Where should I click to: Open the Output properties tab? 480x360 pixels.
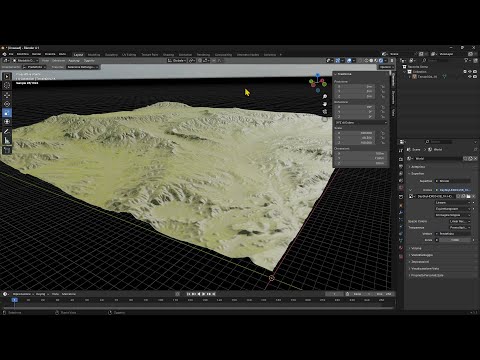coord(401,166)
